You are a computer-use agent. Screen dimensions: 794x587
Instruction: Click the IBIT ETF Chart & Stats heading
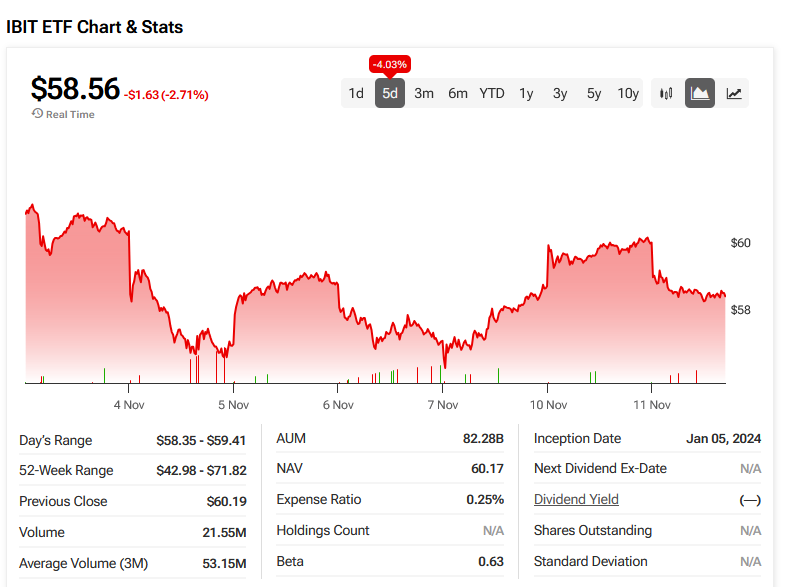click(95, 27)
